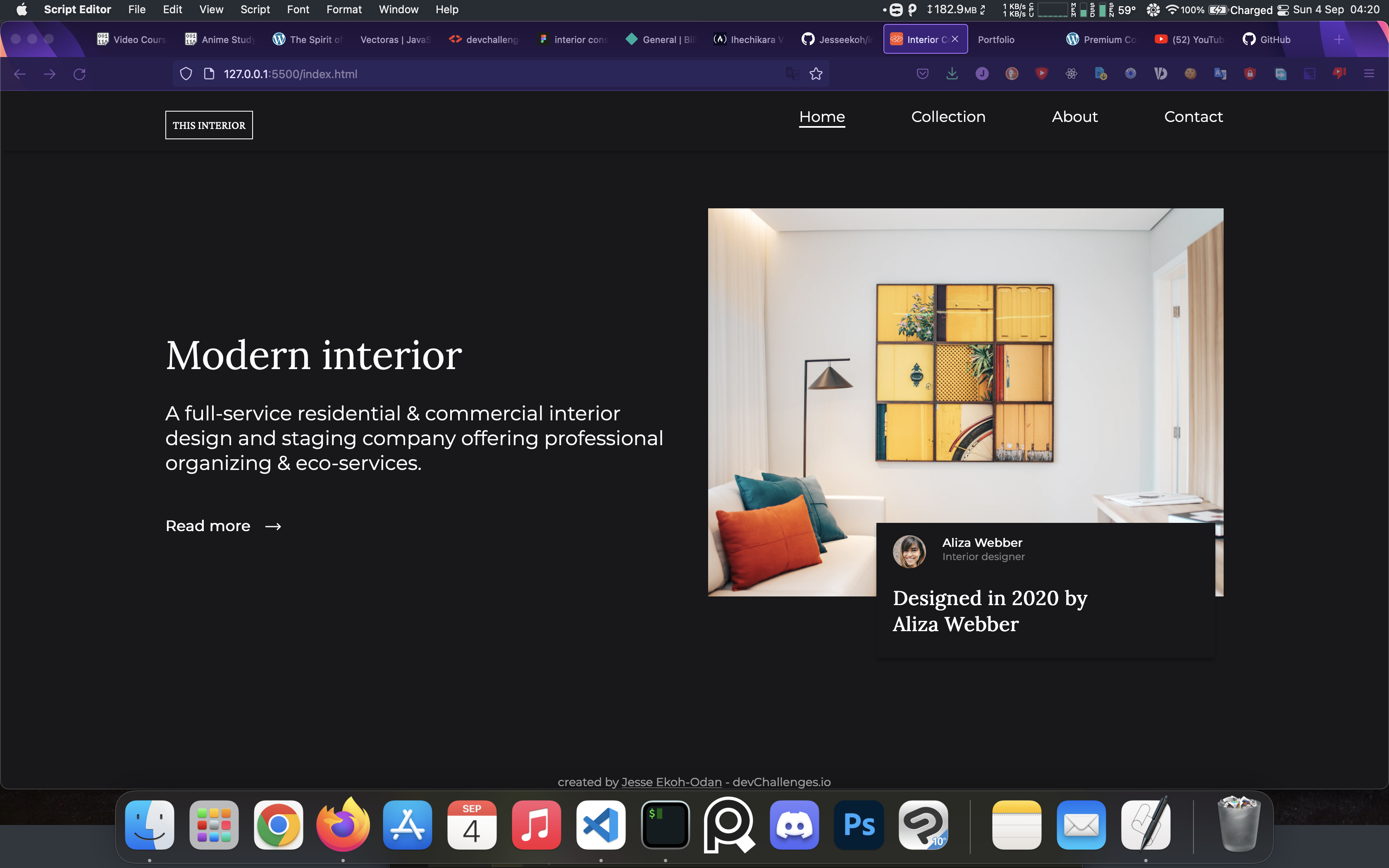1389x868 pixels.
Task: Open the browser downloads icon
Action: pyautogui.click(x=952, y=74)
